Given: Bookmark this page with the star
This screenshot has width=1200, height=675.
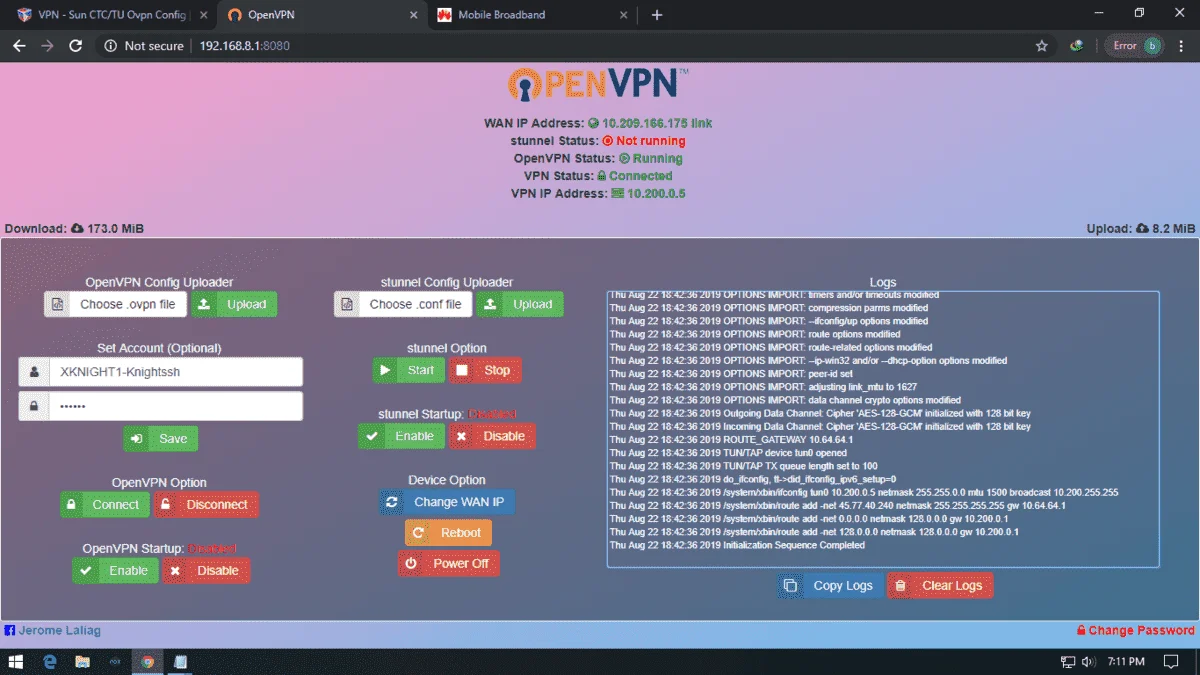Looking at the screenshot, I should click(1041, 46).
